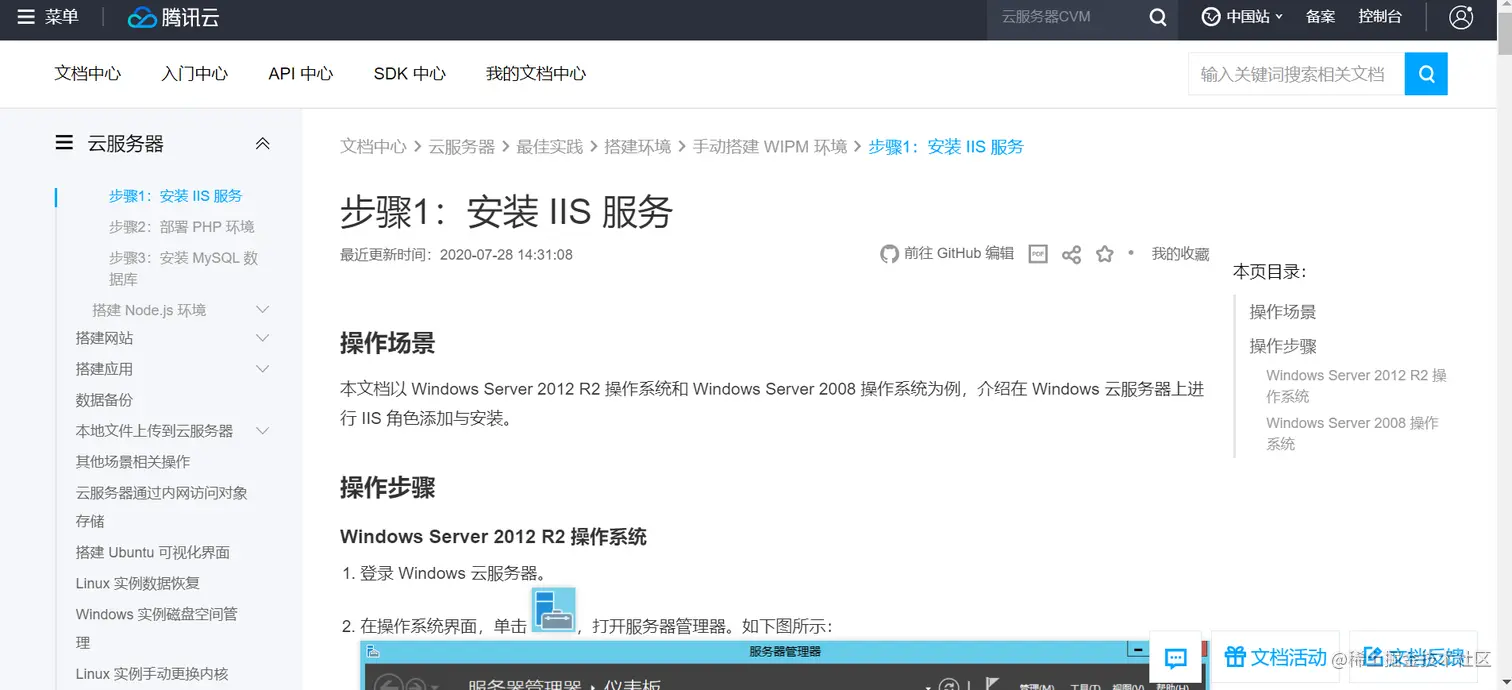Screen dimensions: 1512x690
Task: Open API 中心 menu item
Action: coord(300,73)
